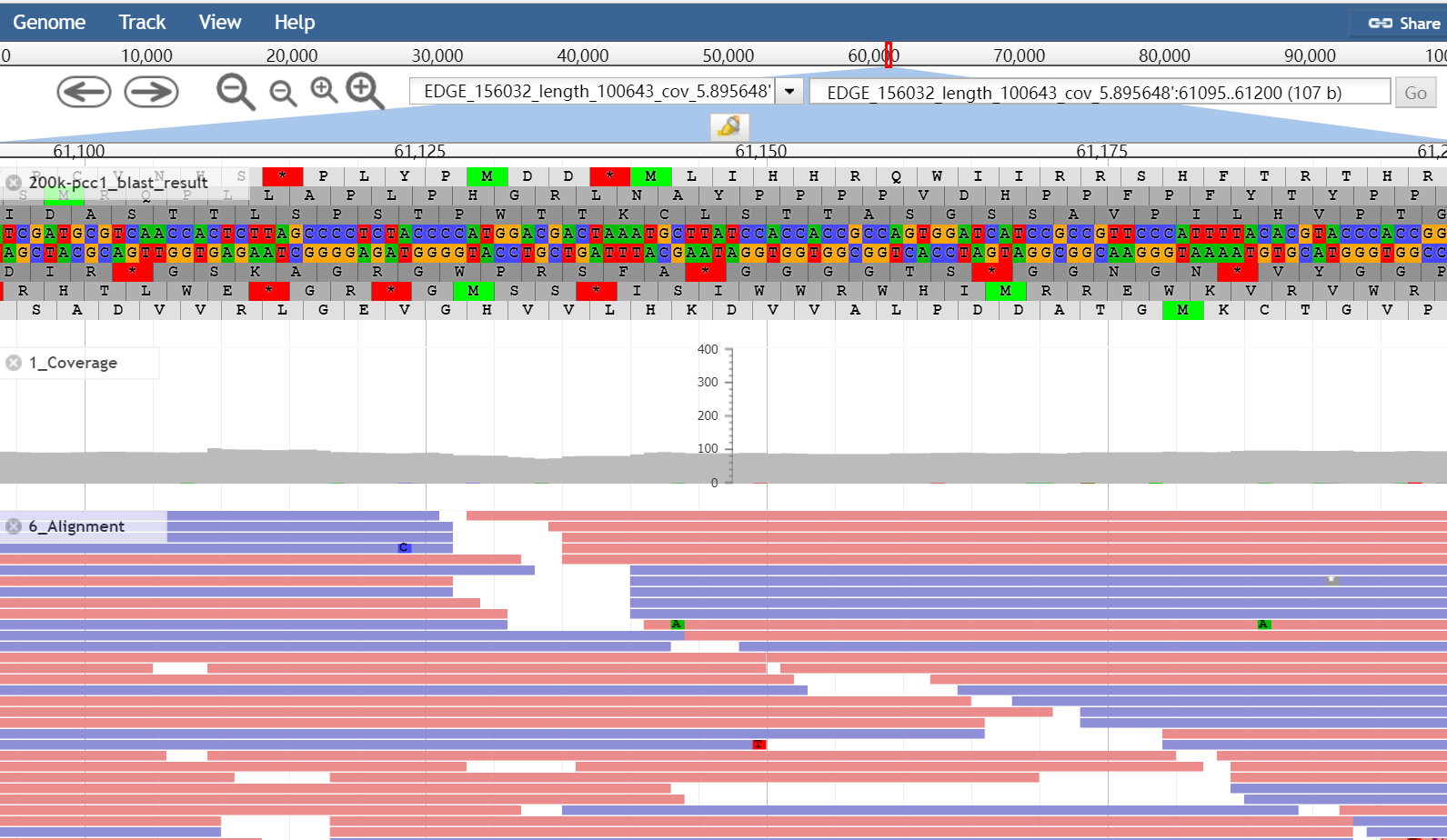Close the 200k-pcc1_blast_result track
This screenshot has width=1447, height=840.
14,183
